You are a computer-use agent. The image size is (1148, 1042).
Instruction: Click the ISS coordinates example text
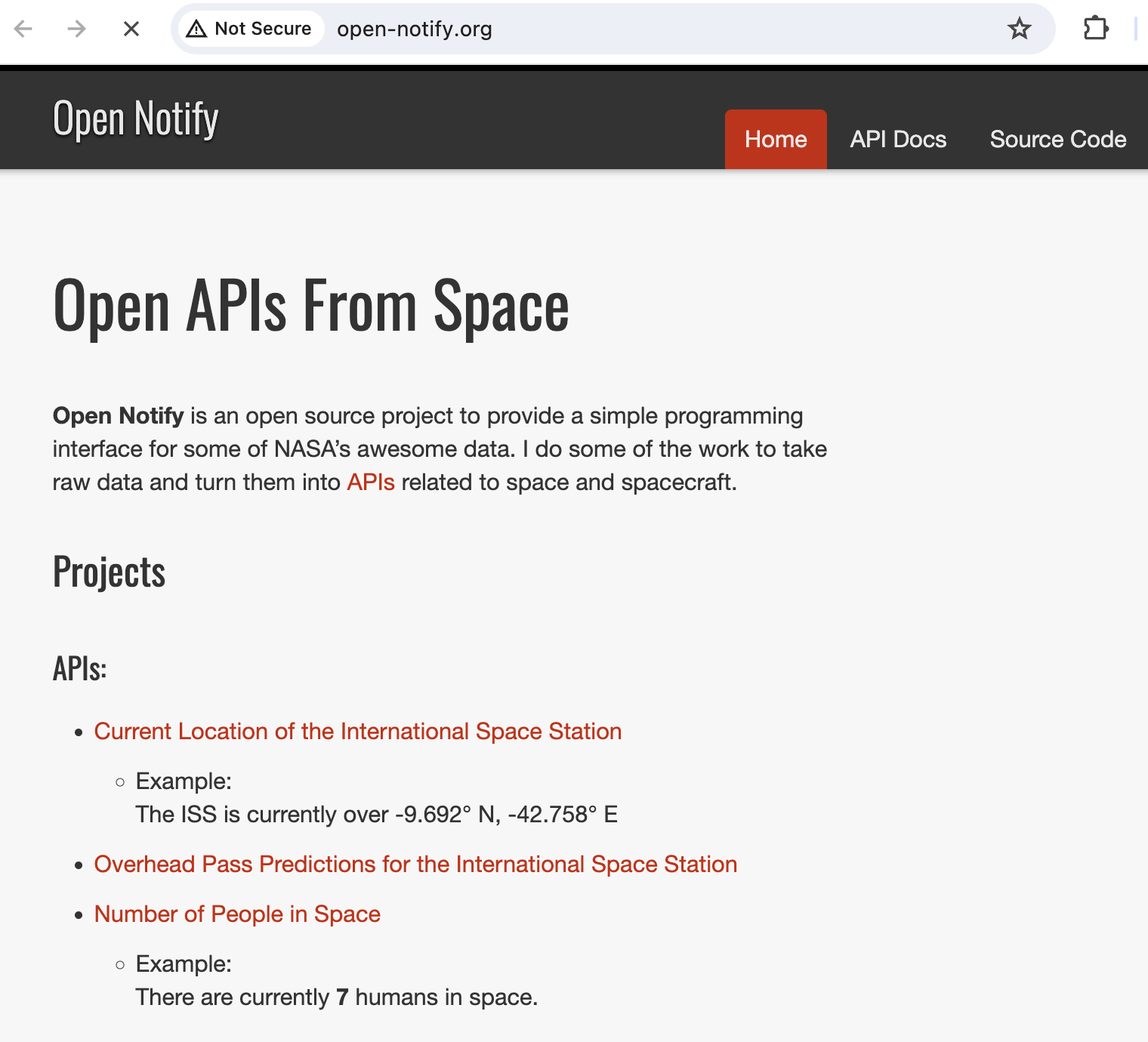tap(376, 814)
